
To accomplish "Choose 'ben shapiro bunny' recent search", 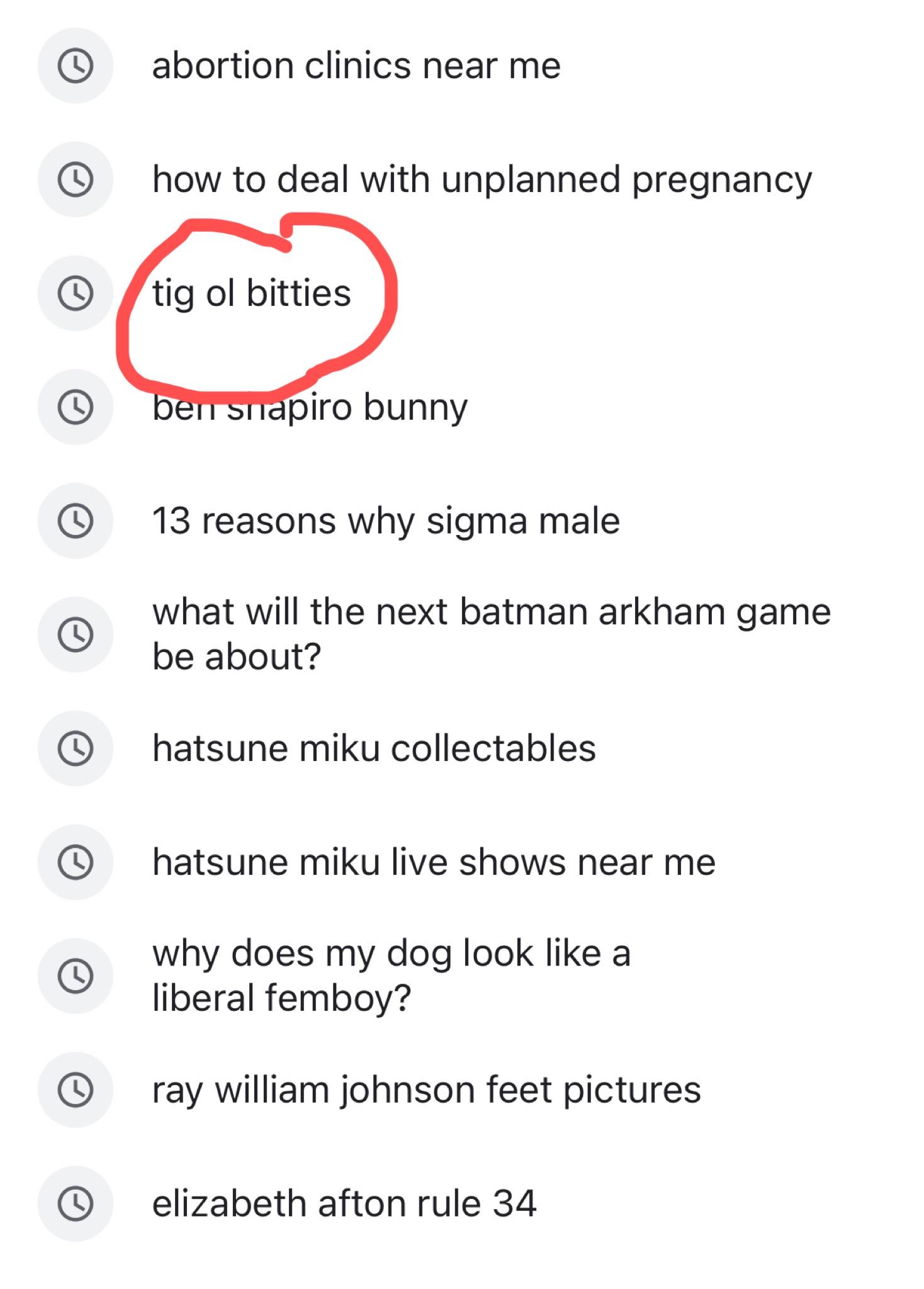I will point(310,408).
